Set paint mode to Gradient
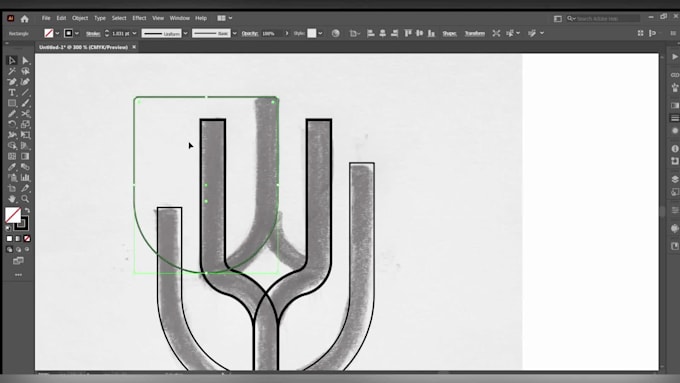 click(18, 239)
